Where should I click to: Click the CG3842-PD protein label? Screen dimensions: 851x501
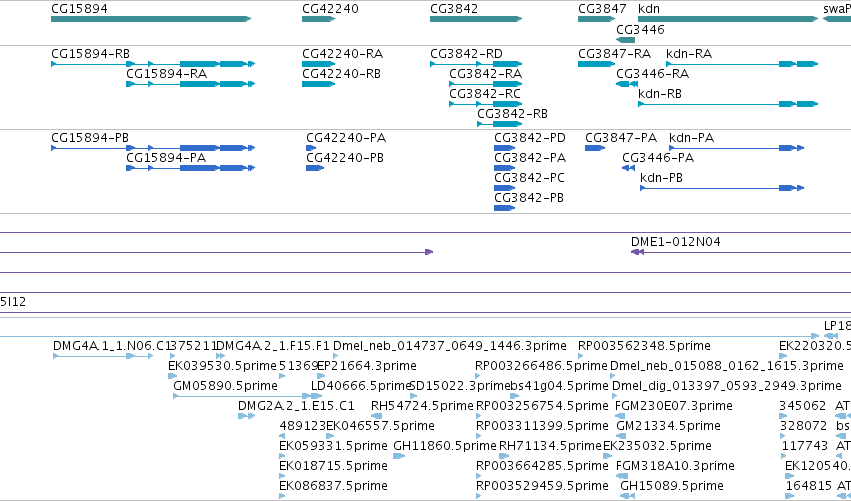pos(530,138)
